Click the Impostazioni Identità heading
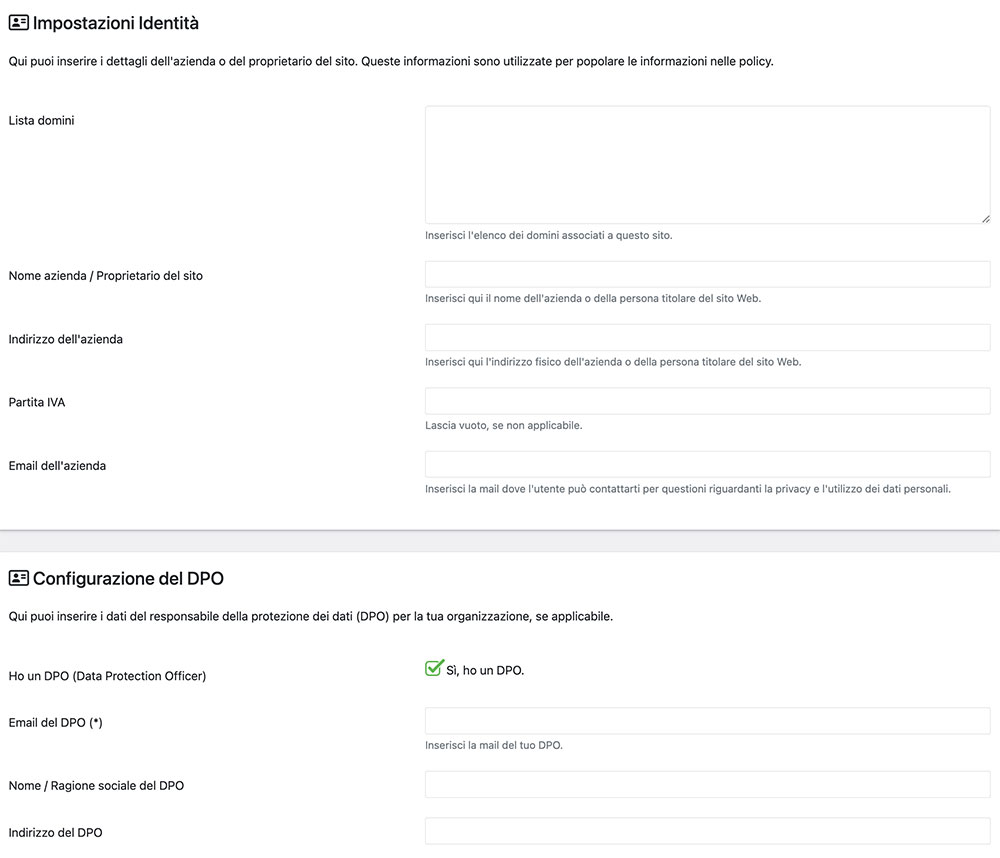1000x858 pixels. (115, 23)
